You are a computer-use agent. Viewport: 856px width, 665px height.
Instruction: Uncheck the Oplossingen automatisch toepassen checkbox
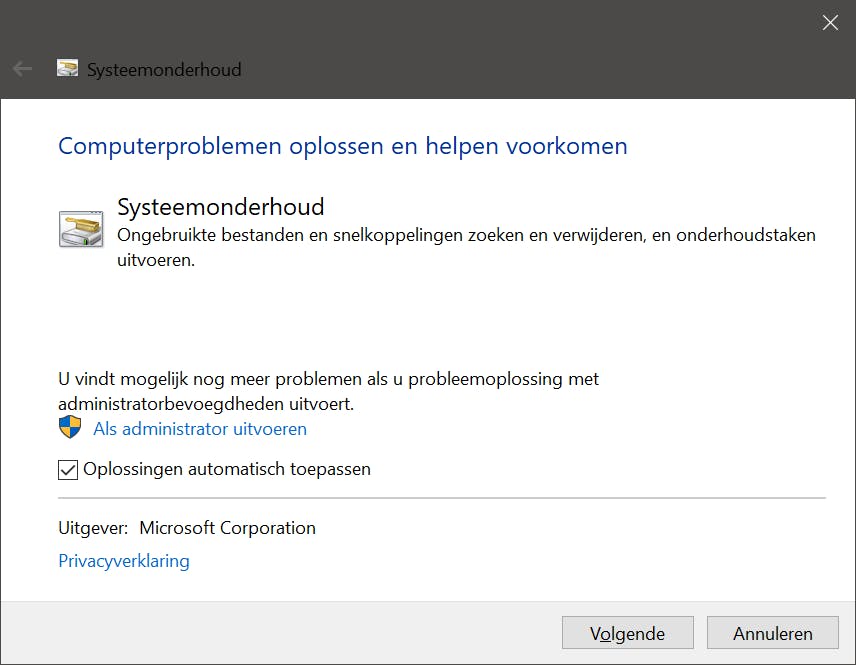[x=68, y=469]
